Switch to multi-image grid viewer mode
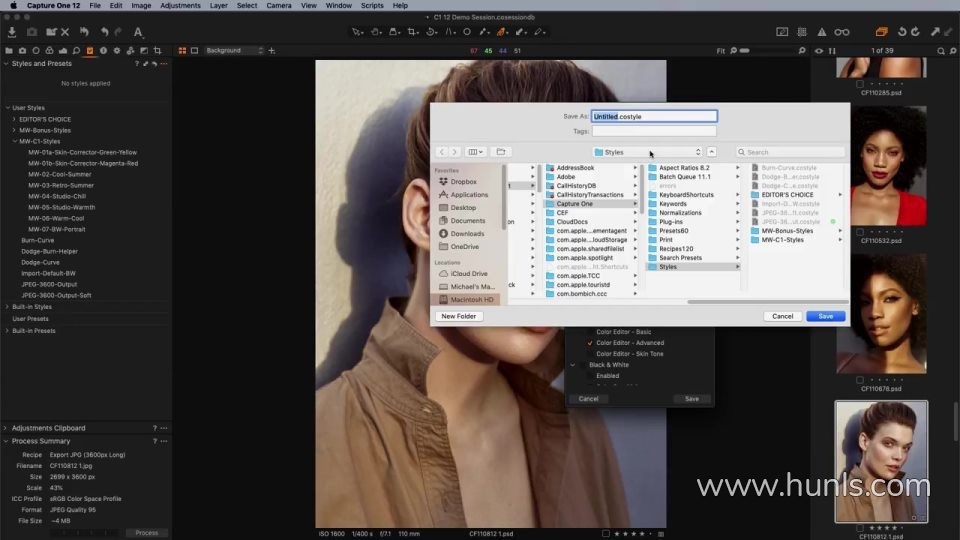Screen dimensions: 960x540 tap(181, 50)
